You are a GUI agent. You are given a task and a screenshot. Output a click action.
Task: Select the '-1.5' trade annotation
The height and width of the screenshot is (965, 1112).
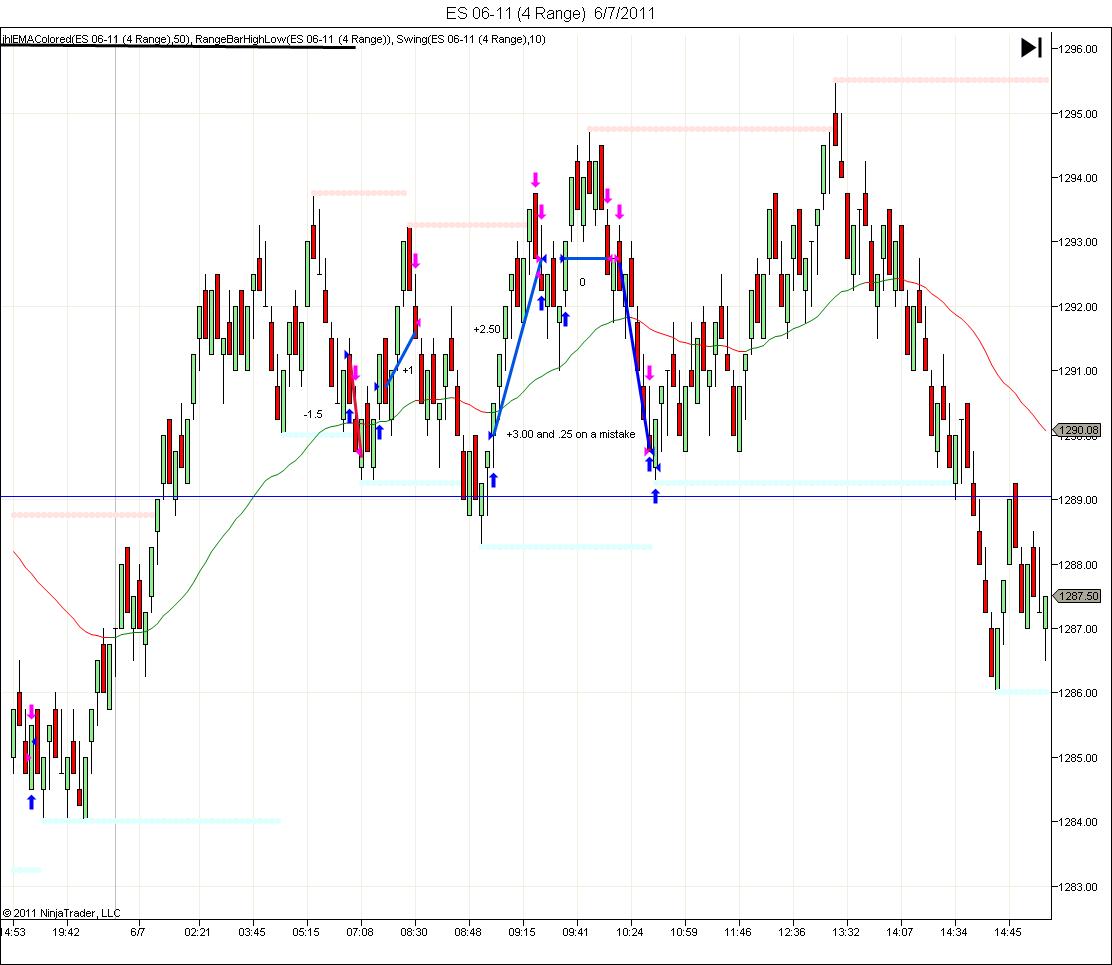tap(313, 414)
